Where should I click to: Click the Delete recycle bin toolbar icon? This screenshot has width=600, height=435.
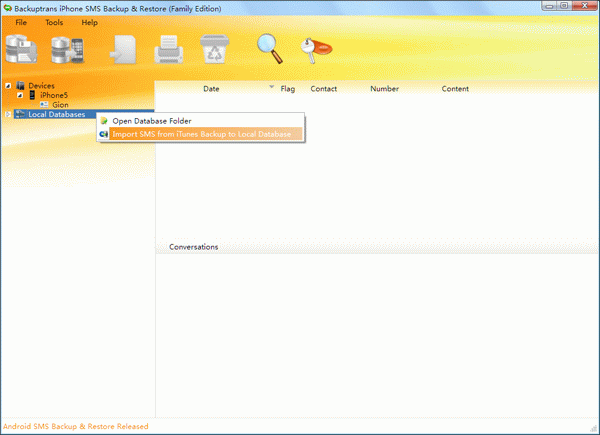[x=215, y=49]
